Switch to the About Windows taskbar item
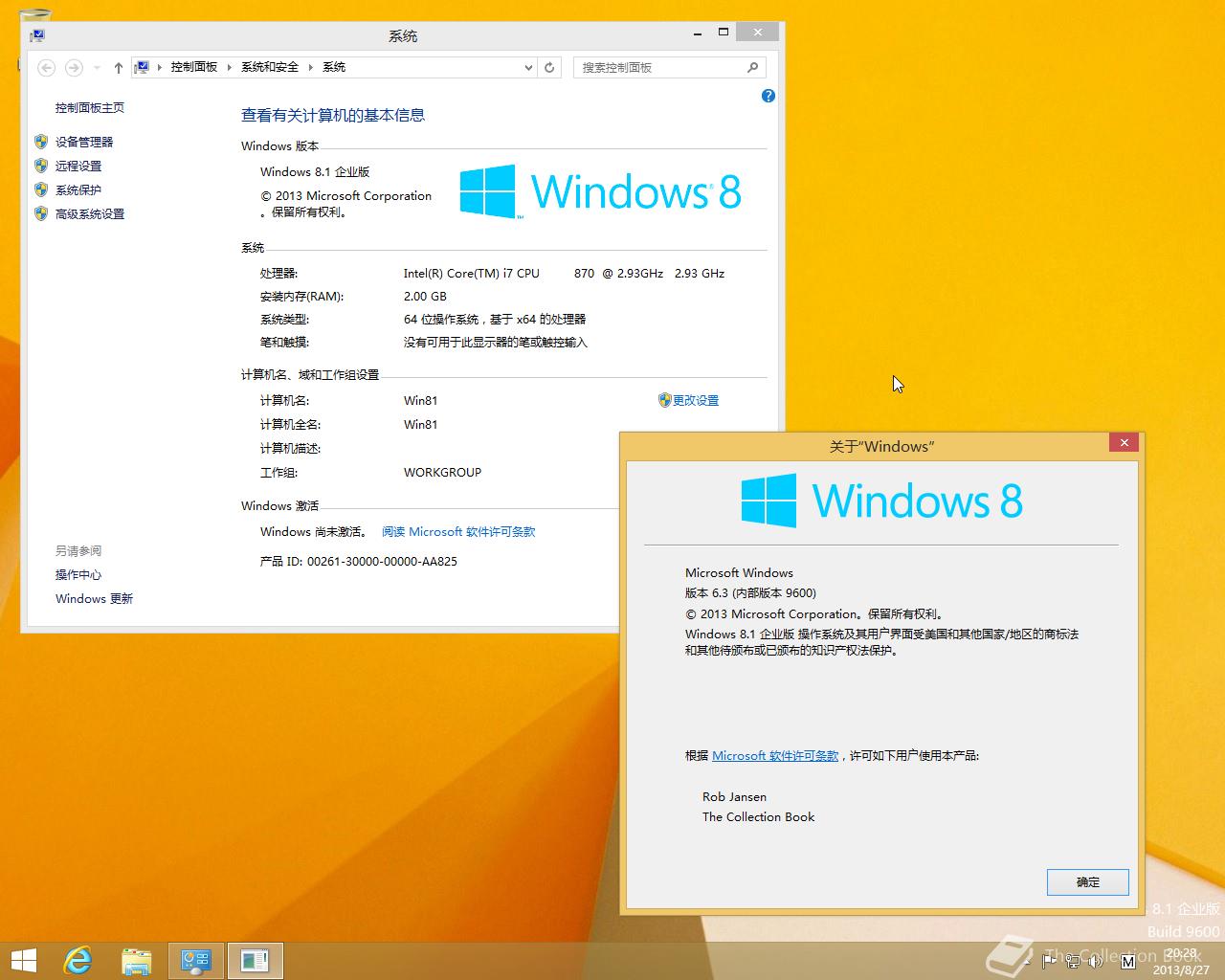1225x980 pixels. 255,960
